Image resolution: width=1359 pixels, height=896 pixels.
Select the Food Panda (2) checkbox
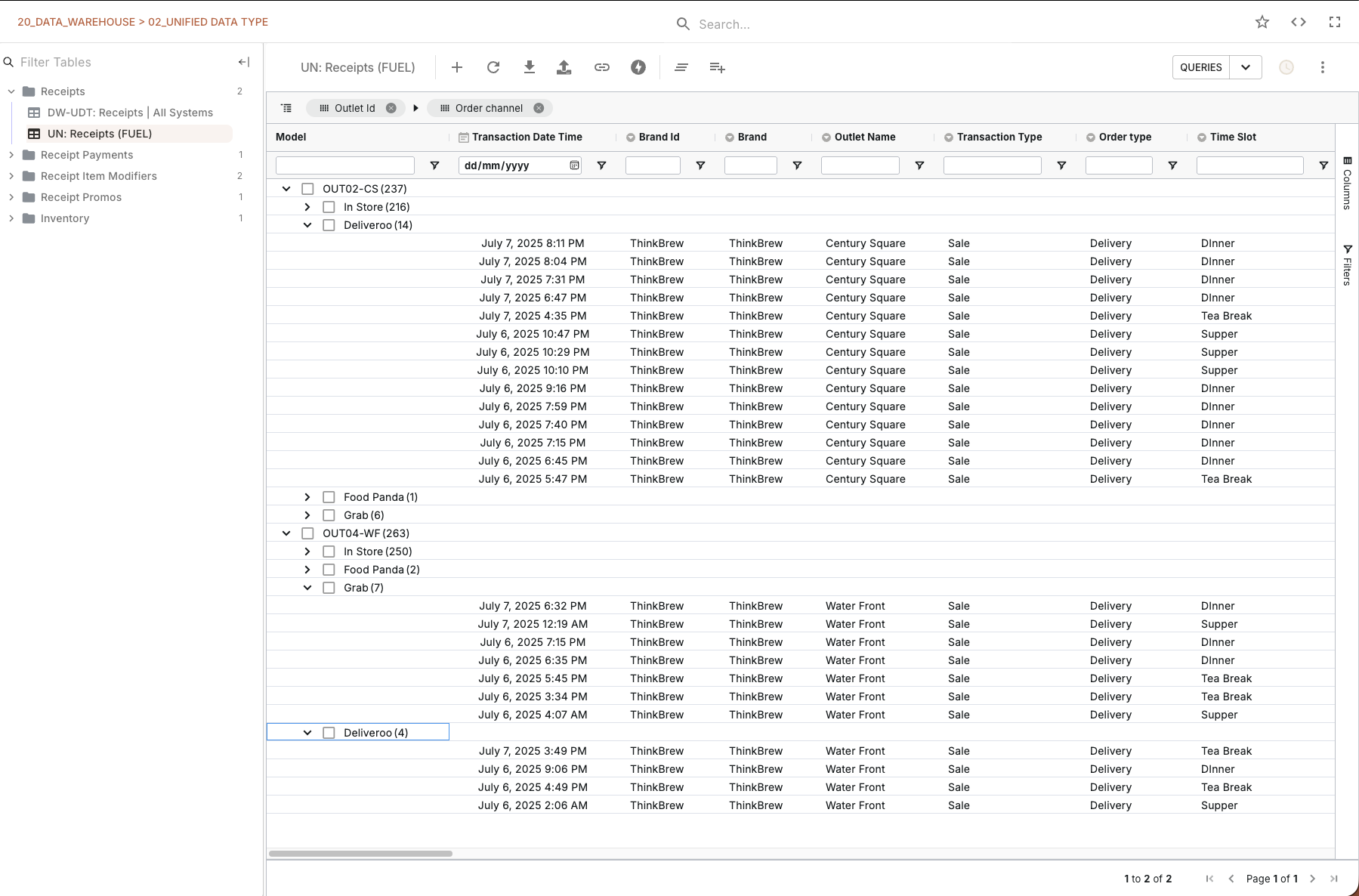(329, 570)
